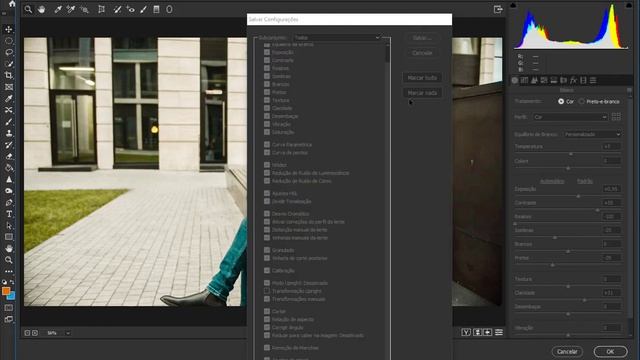640x360 pixels.
Task: Select the Spot Removal tool
Action: pyautogui.click(x=117, y=9)
